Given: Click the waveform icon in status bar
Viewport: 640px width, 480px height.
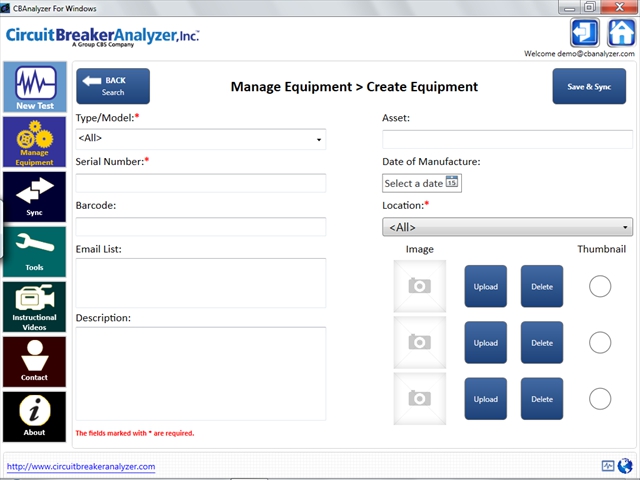Looking at the screenshot, I should click(x=608, y=465).
